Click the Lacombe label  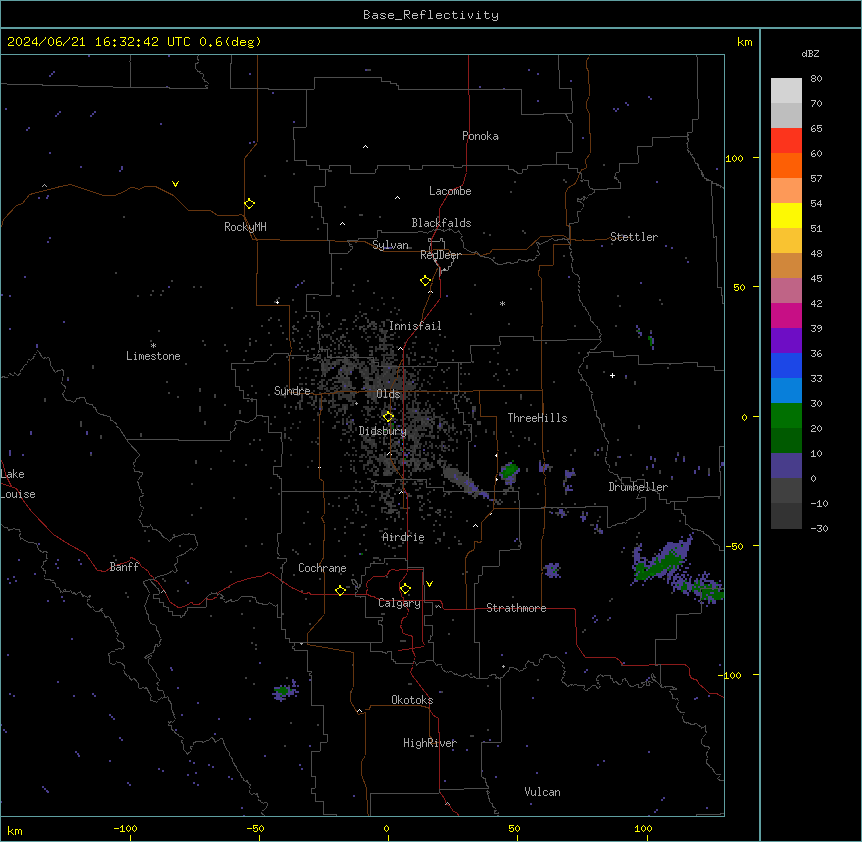point(450,191)
